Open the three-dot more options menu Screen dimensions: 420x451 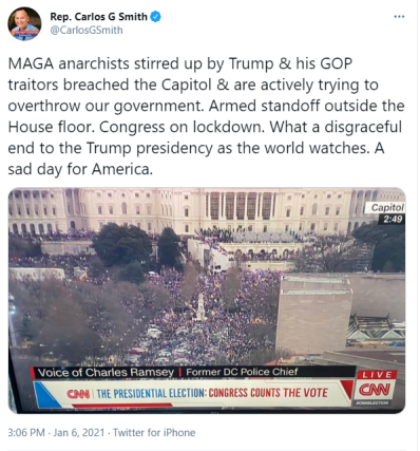[399, 16]
